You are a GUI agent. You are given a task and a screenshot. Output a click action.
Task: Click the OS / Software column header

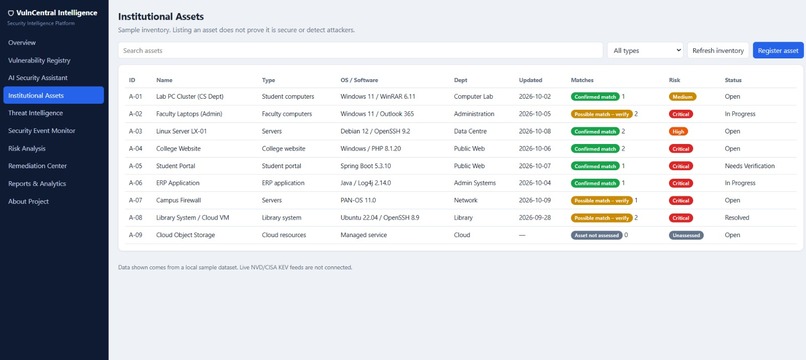(x=359, y=80)
